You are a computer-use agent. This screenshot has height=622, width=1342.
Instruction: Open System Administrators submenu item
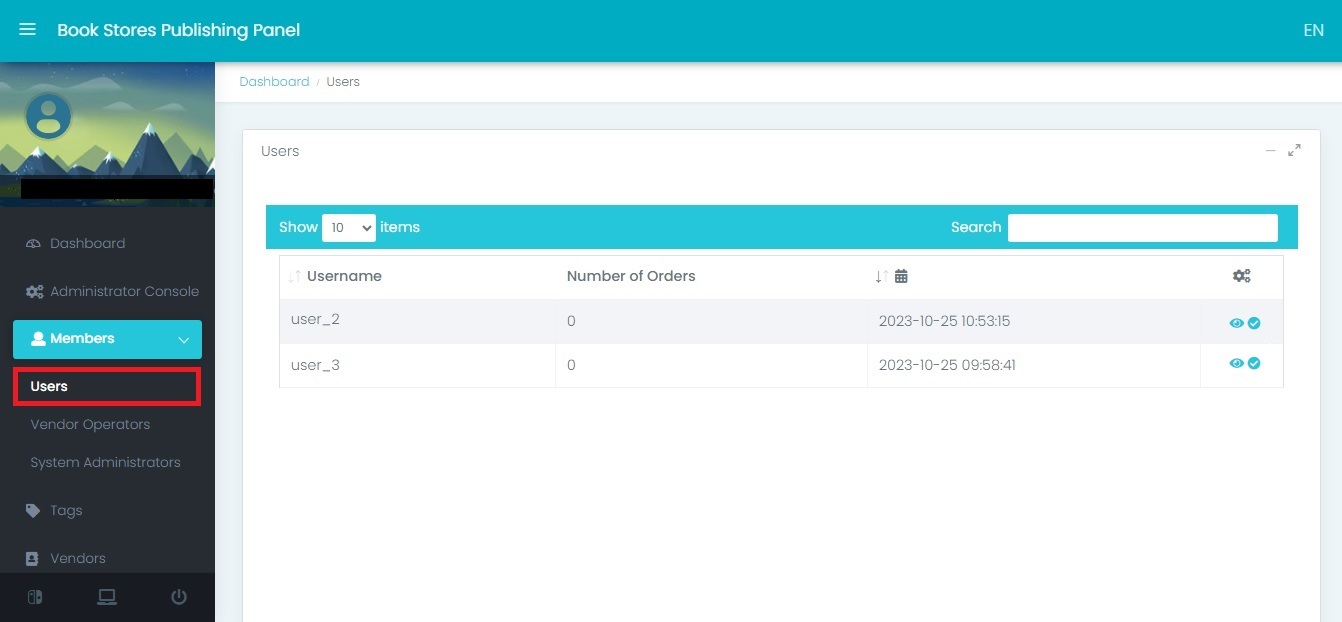pyautogui.click(x=105, y=462)
